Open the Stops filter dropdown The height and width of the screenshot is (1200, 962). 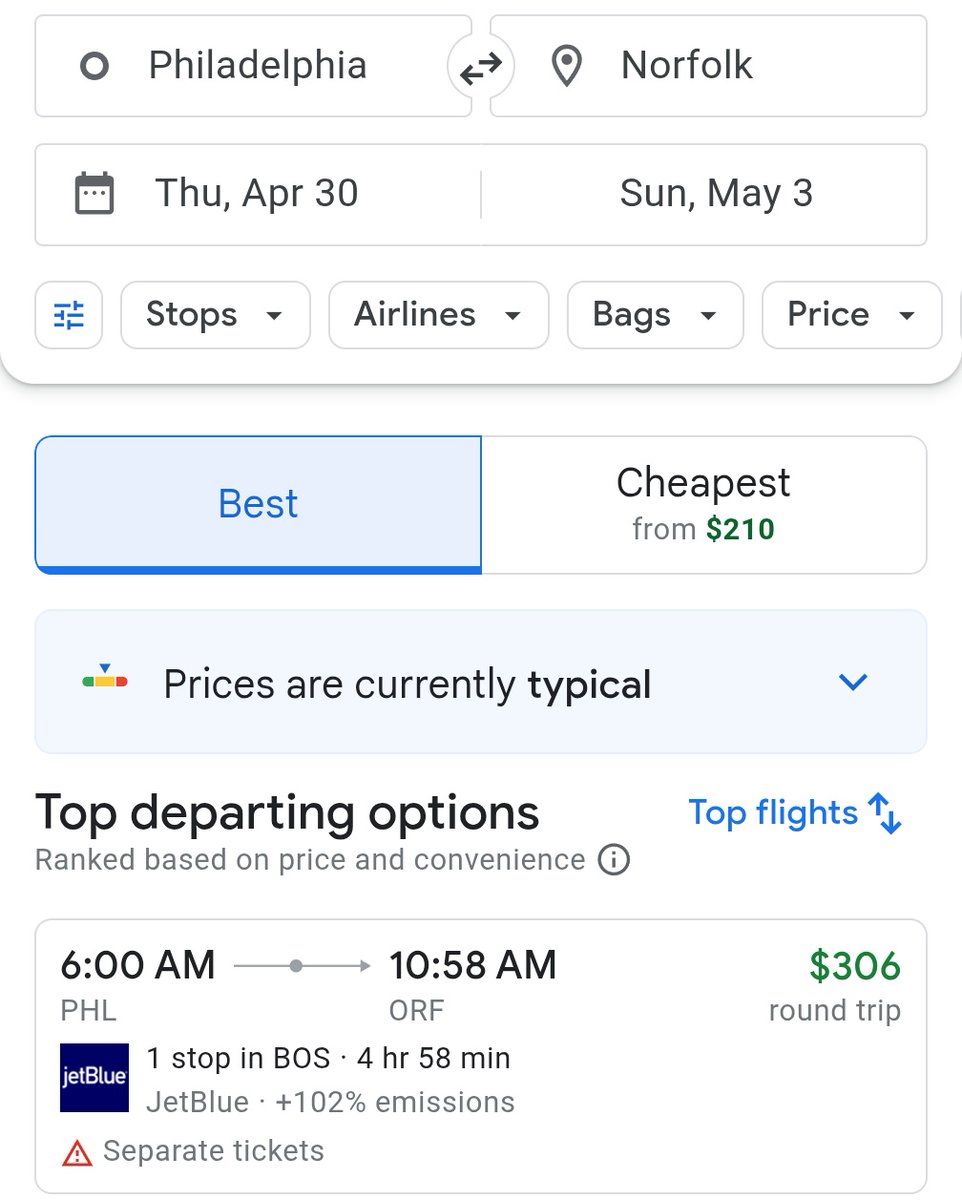click(x=215, y=315)
